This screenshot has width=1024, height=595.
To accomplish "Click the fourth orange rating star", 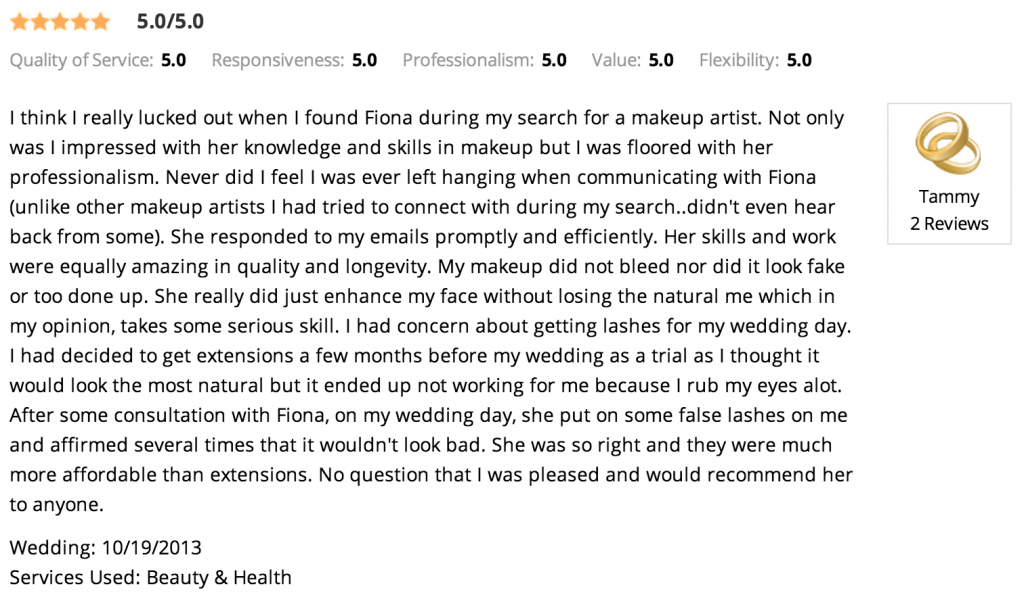I will coord(80,22).
